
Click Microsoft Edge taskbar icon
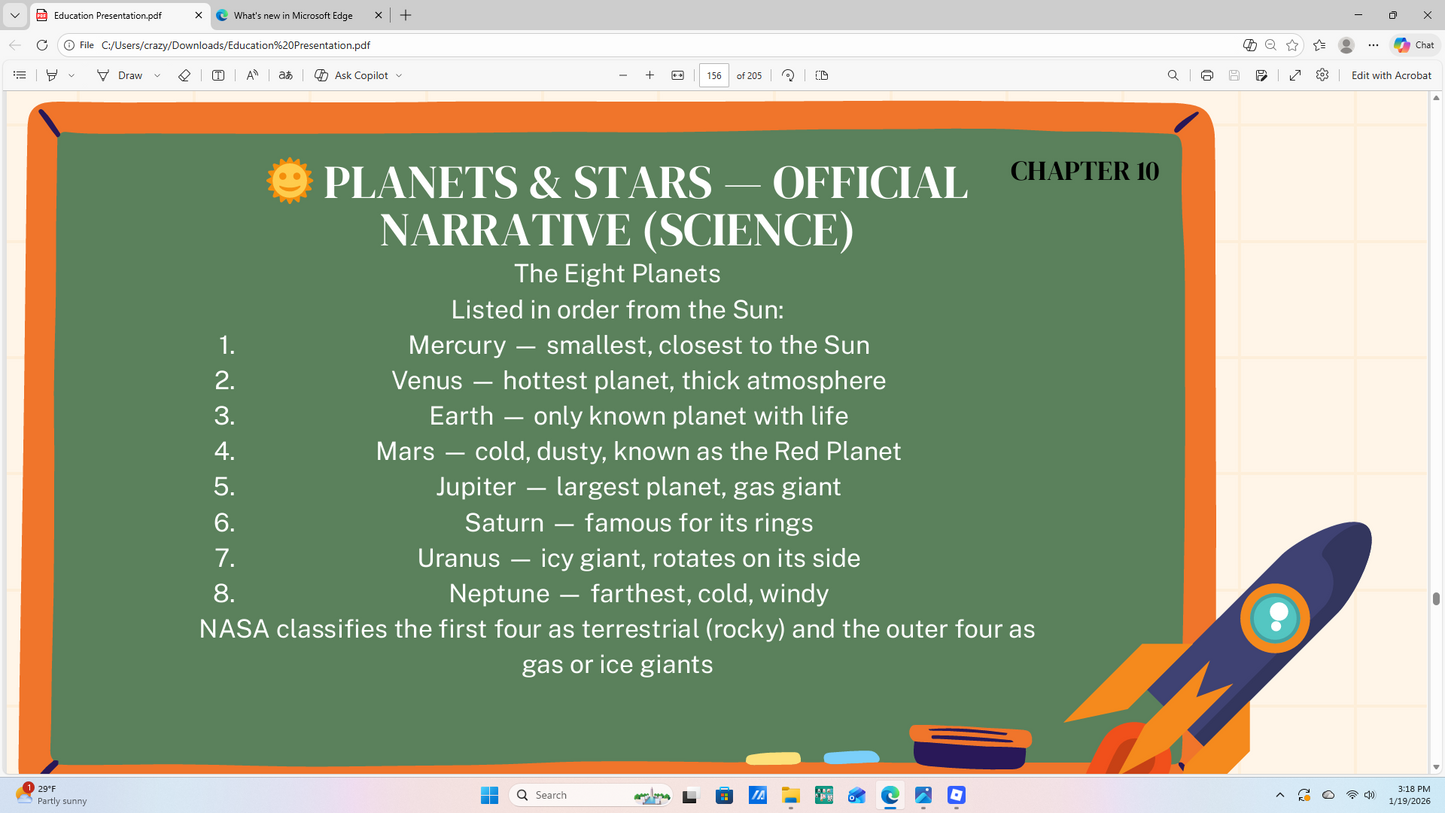coord(890,796)
